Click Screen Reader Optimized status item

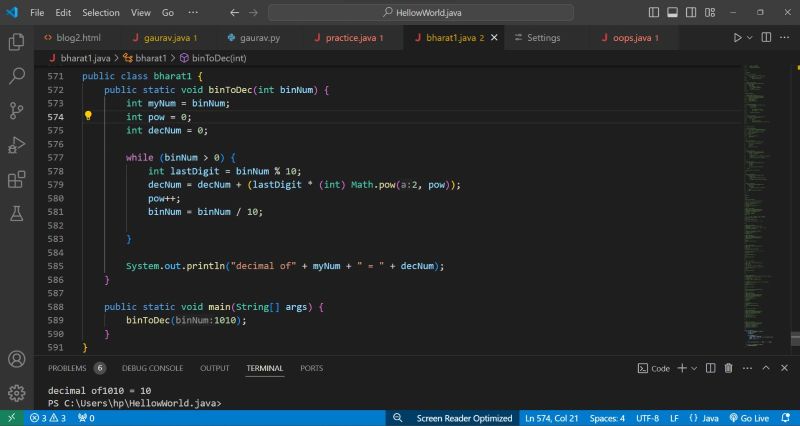[x=464, y=418]
